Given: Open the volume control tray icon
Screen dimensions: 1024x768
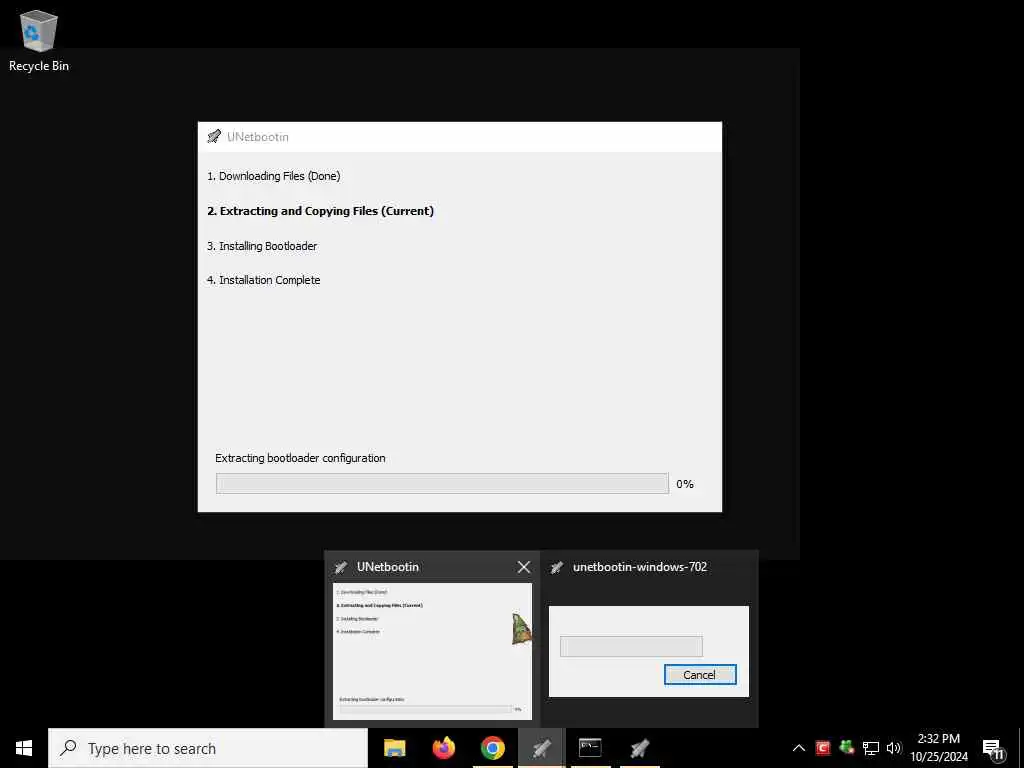Looking at the screenshot, I should (894, 748).
